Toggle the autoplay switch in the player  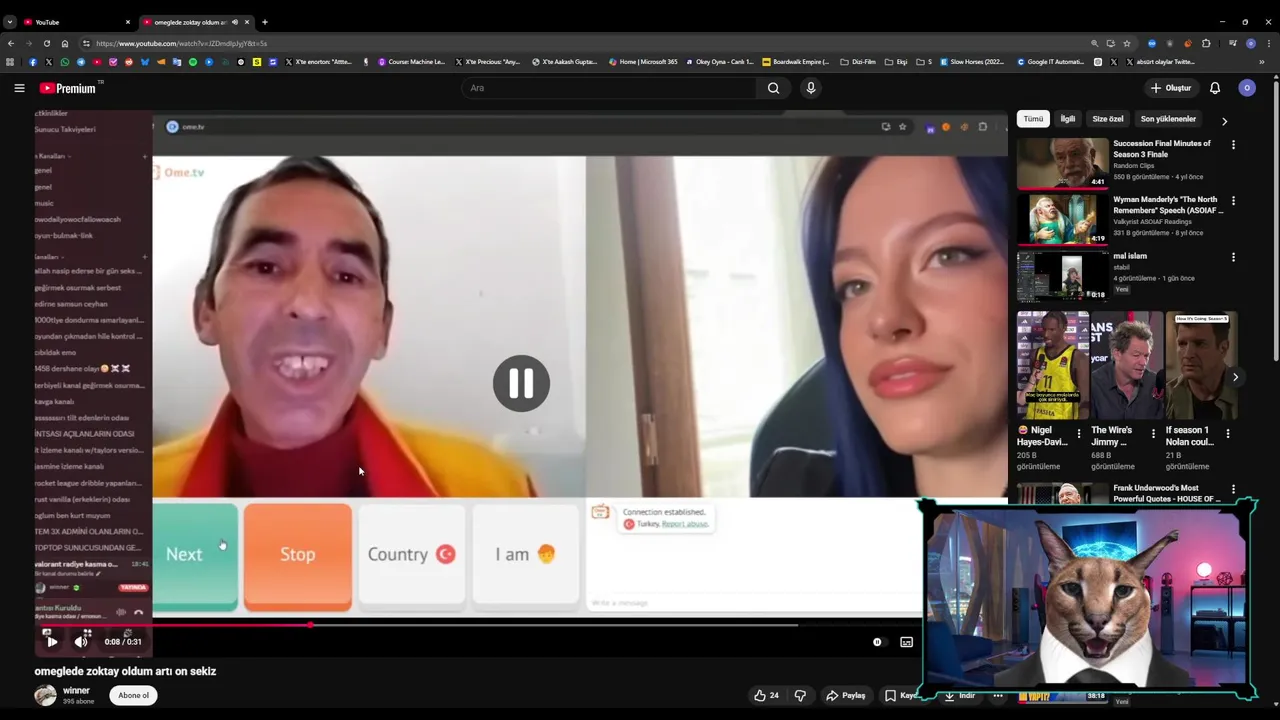pos(877,642)
